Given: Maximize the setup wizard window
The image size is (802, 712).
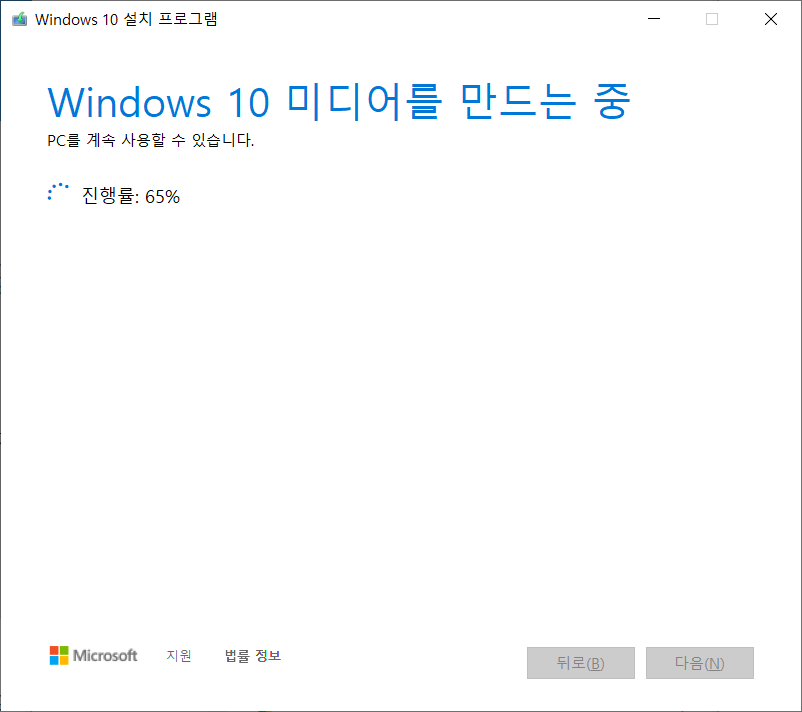Looking at the screenshot, I should [x=711, y=18].
